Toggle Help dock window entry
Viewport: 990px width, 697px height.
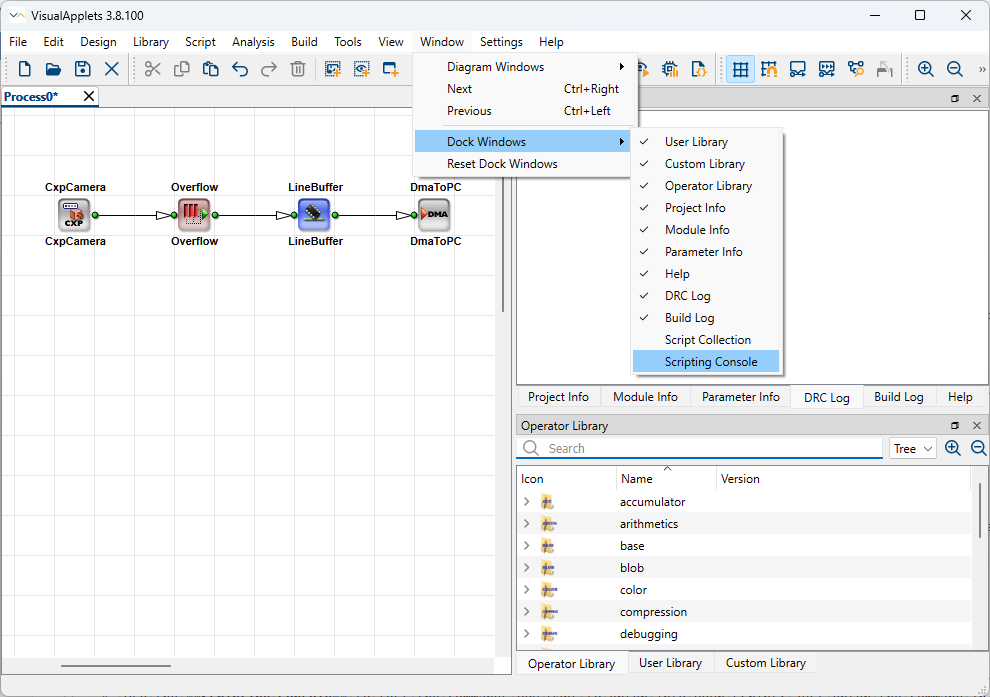tap(706, 274)
